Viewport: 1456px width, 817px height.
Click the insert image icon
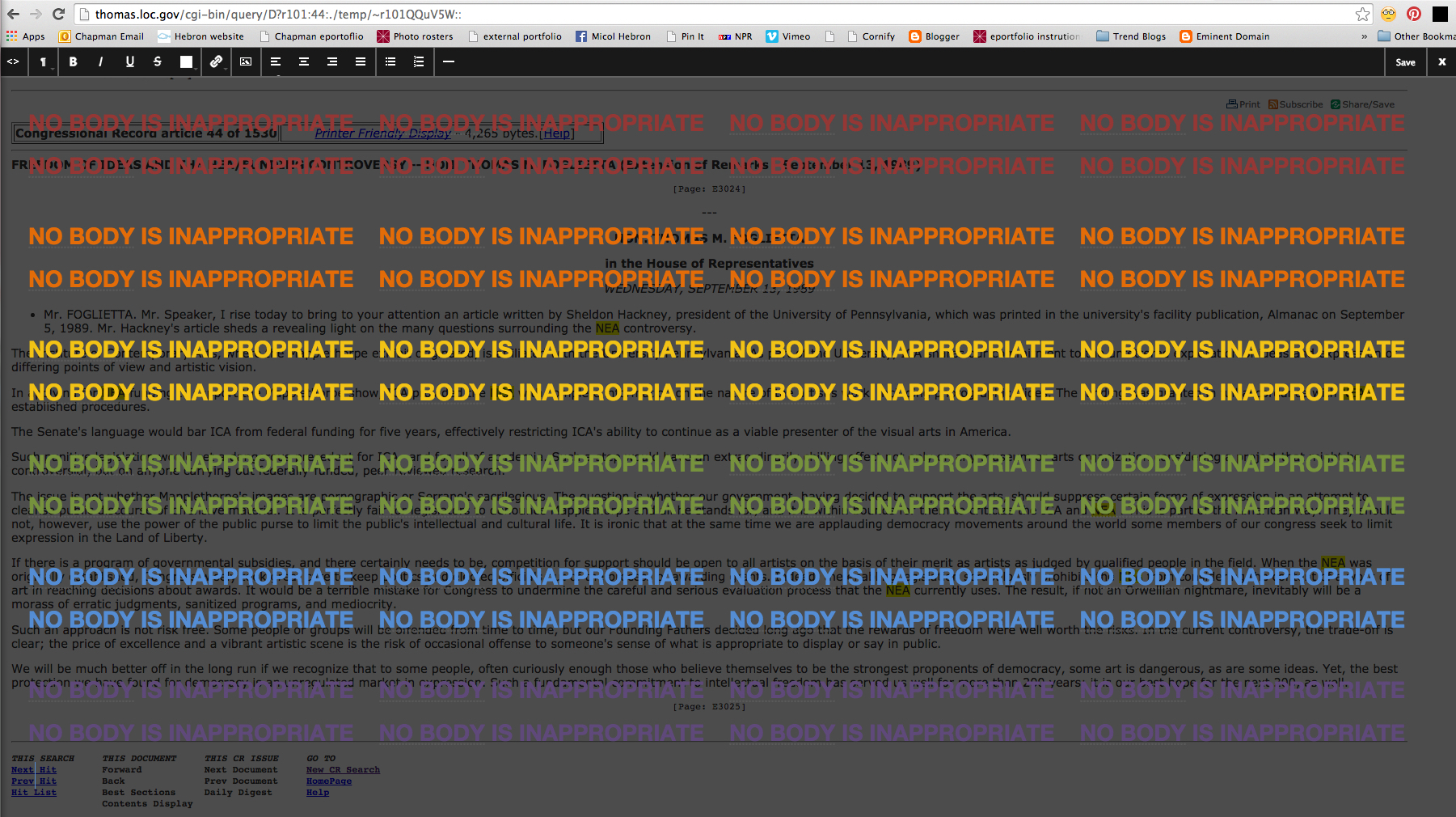coord(246,61)
